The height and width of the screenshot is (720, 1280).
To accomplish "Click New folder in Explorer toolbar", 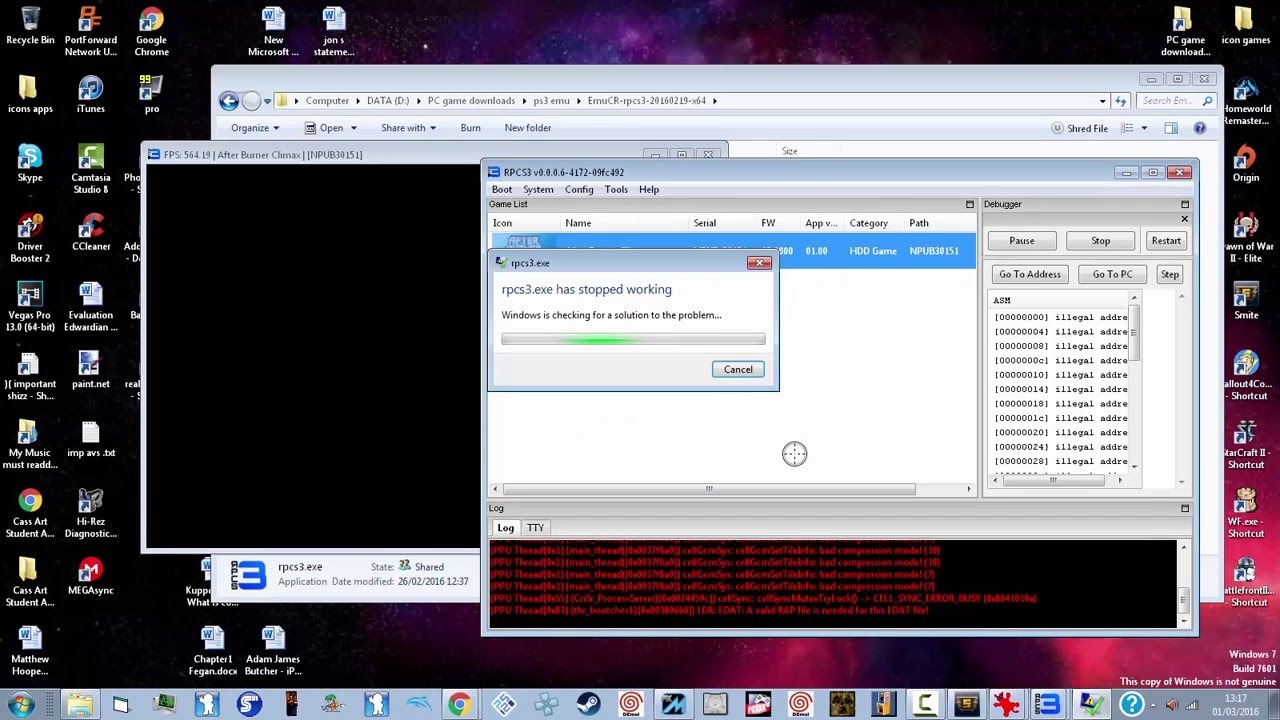I will click(528, 128).
